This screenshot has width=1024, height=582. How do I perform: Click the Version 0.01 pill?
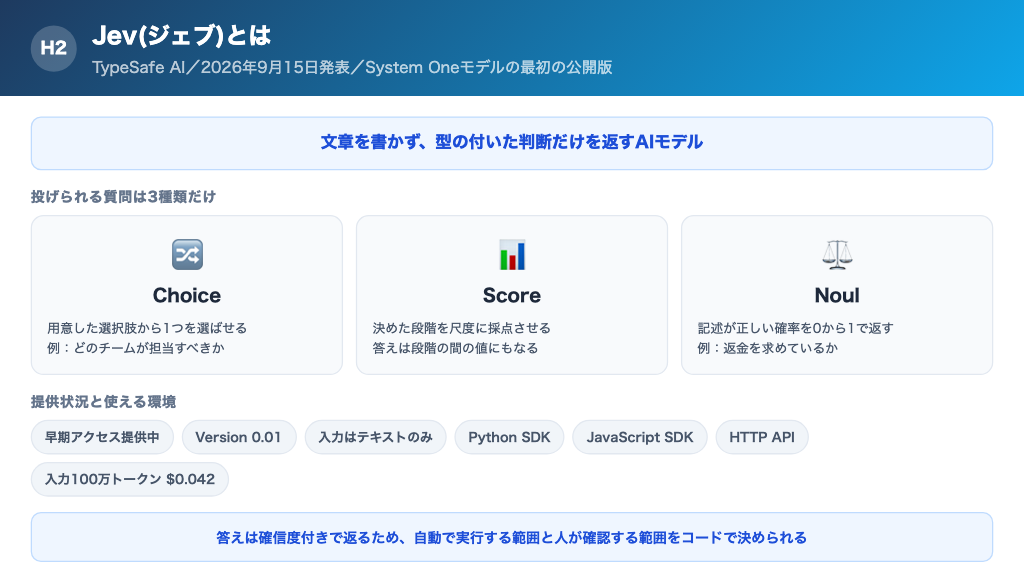point(238,437)
